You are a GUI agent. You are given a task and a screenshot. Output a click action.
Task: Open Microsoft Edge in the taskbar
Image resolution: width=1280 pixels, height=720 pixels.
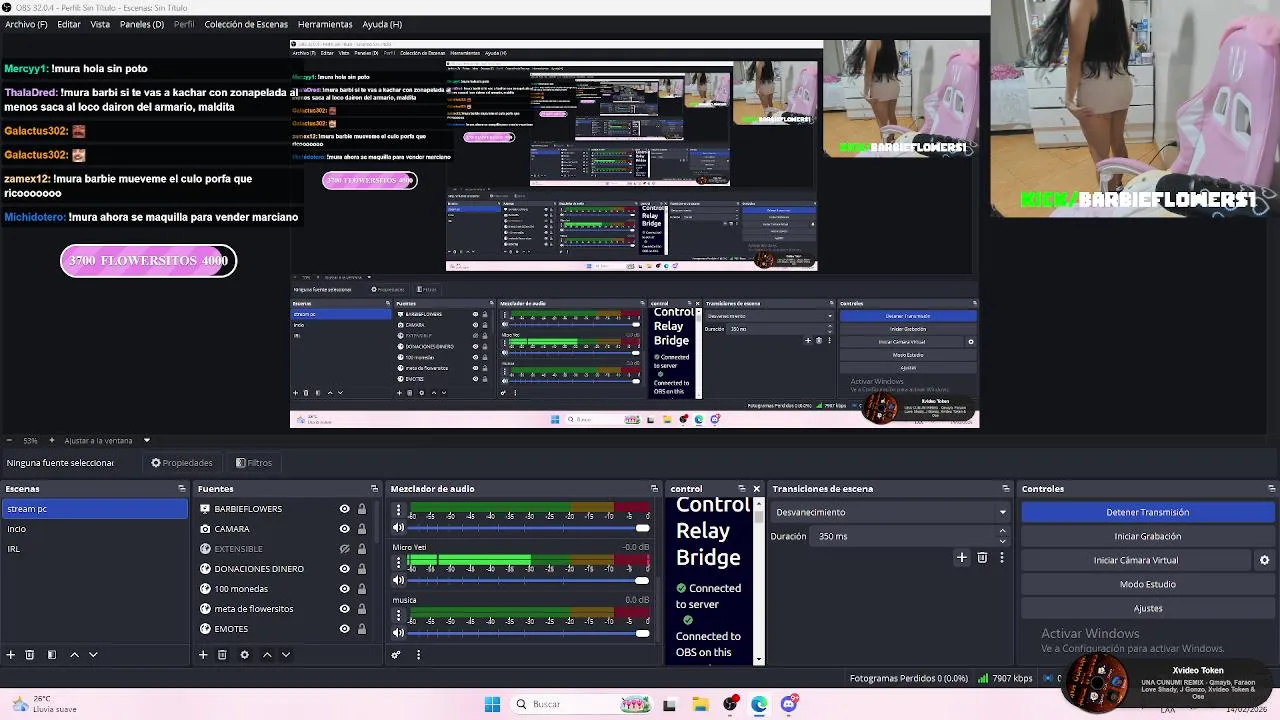759,704
